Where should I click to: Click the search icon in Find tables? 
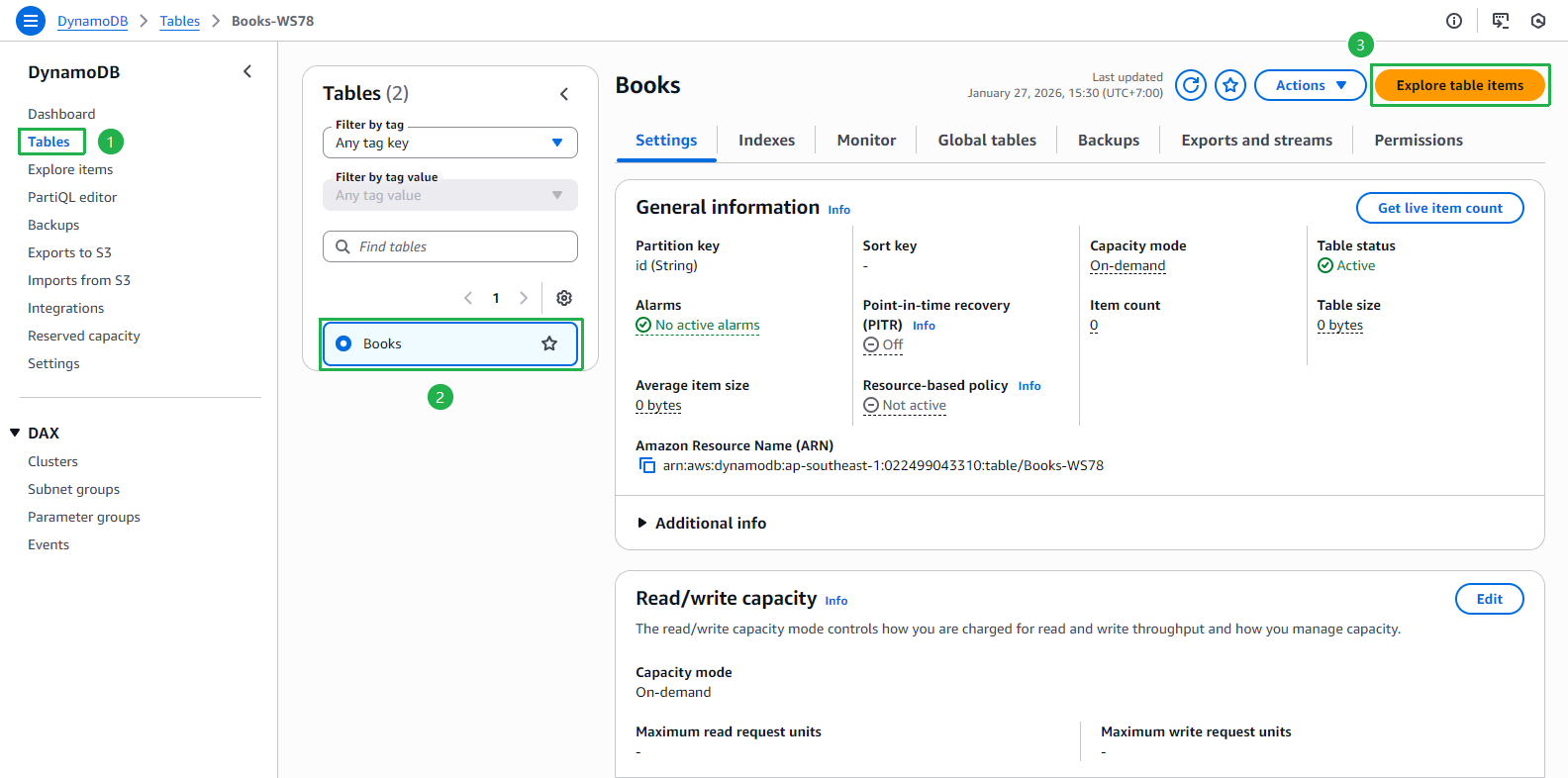343,246
